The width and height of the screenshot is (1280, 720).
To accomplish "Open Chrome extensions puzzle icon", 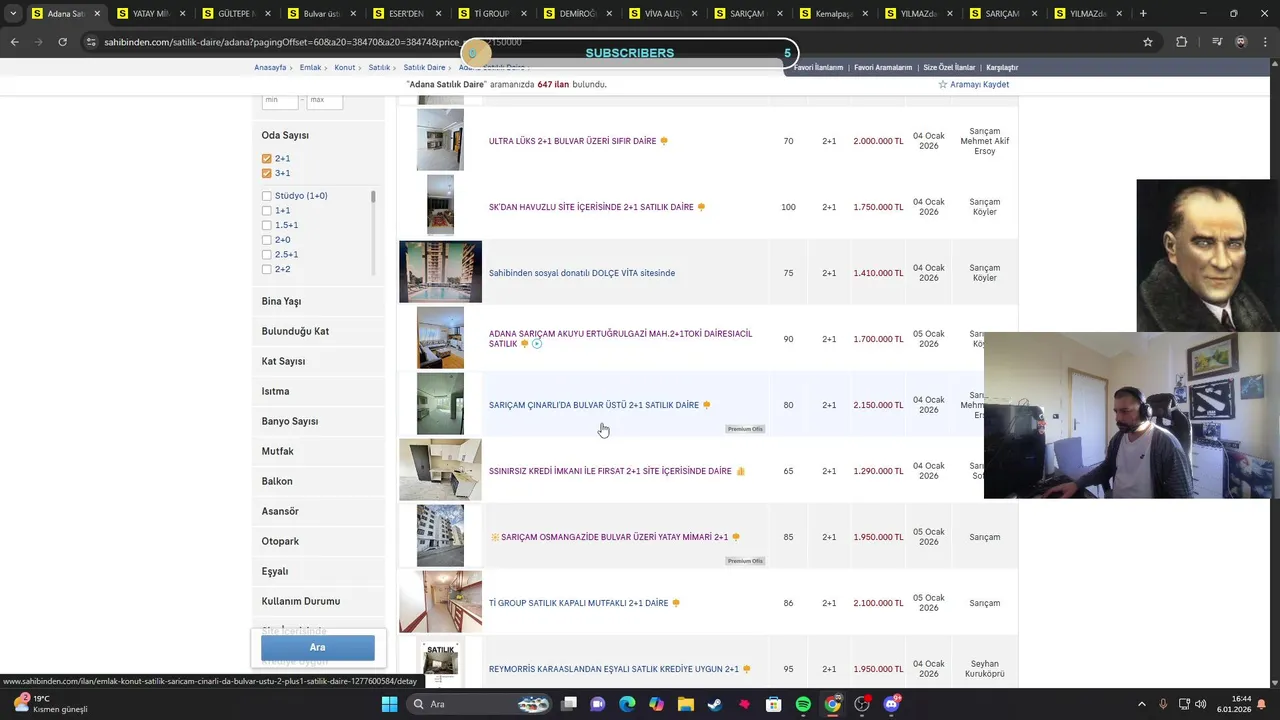I will pos(1182,42).
